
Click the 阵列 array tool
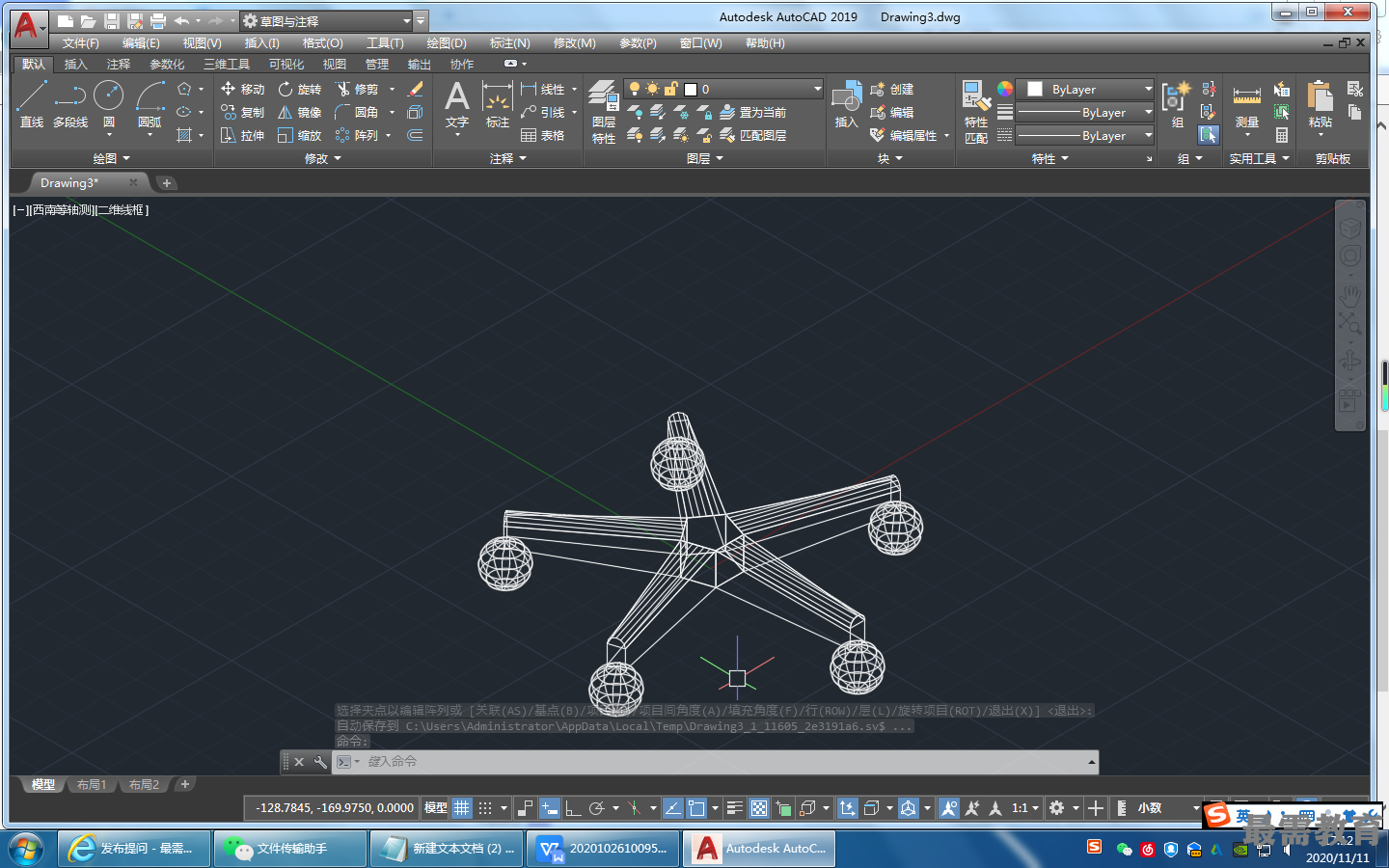pyautogui.click(x=357, y=135)
